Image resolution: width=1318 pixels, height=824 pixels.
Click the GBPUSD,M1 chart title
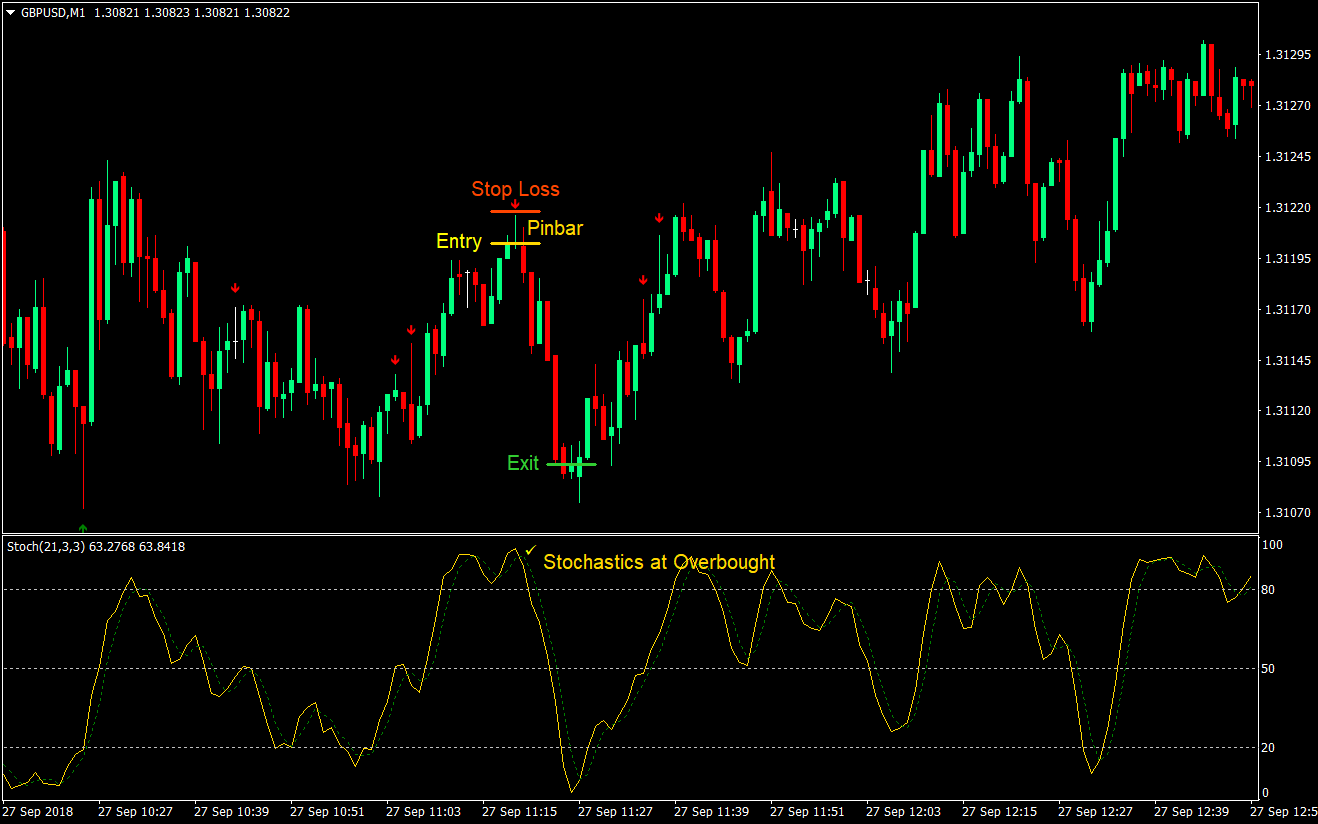coord(52,10)
